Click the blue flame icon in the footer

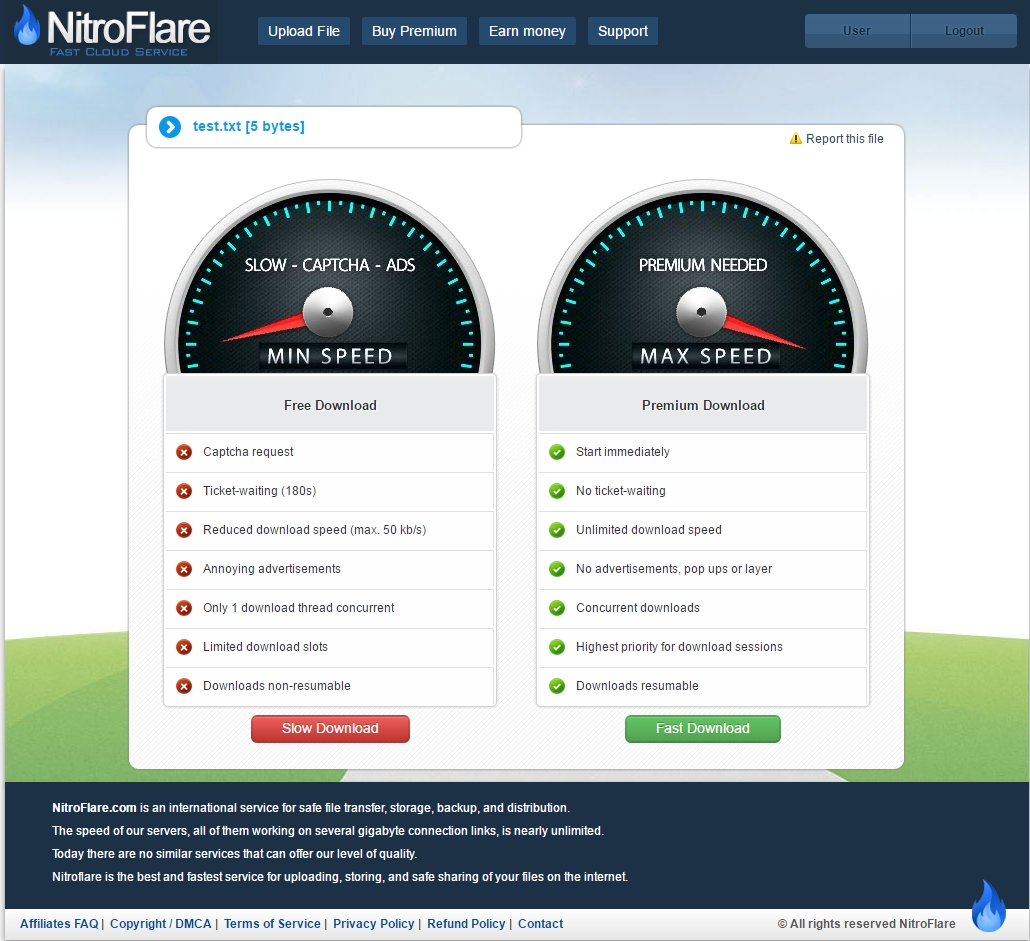pyautogui.click(x=989, y=906)
